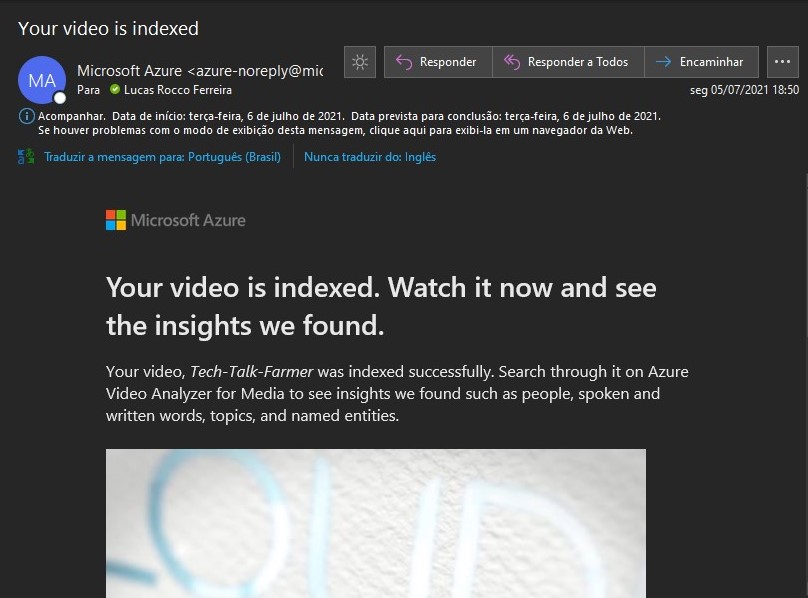Click the green presence icon by Lucas
808x598 pixels.
[x=115, y=90]
